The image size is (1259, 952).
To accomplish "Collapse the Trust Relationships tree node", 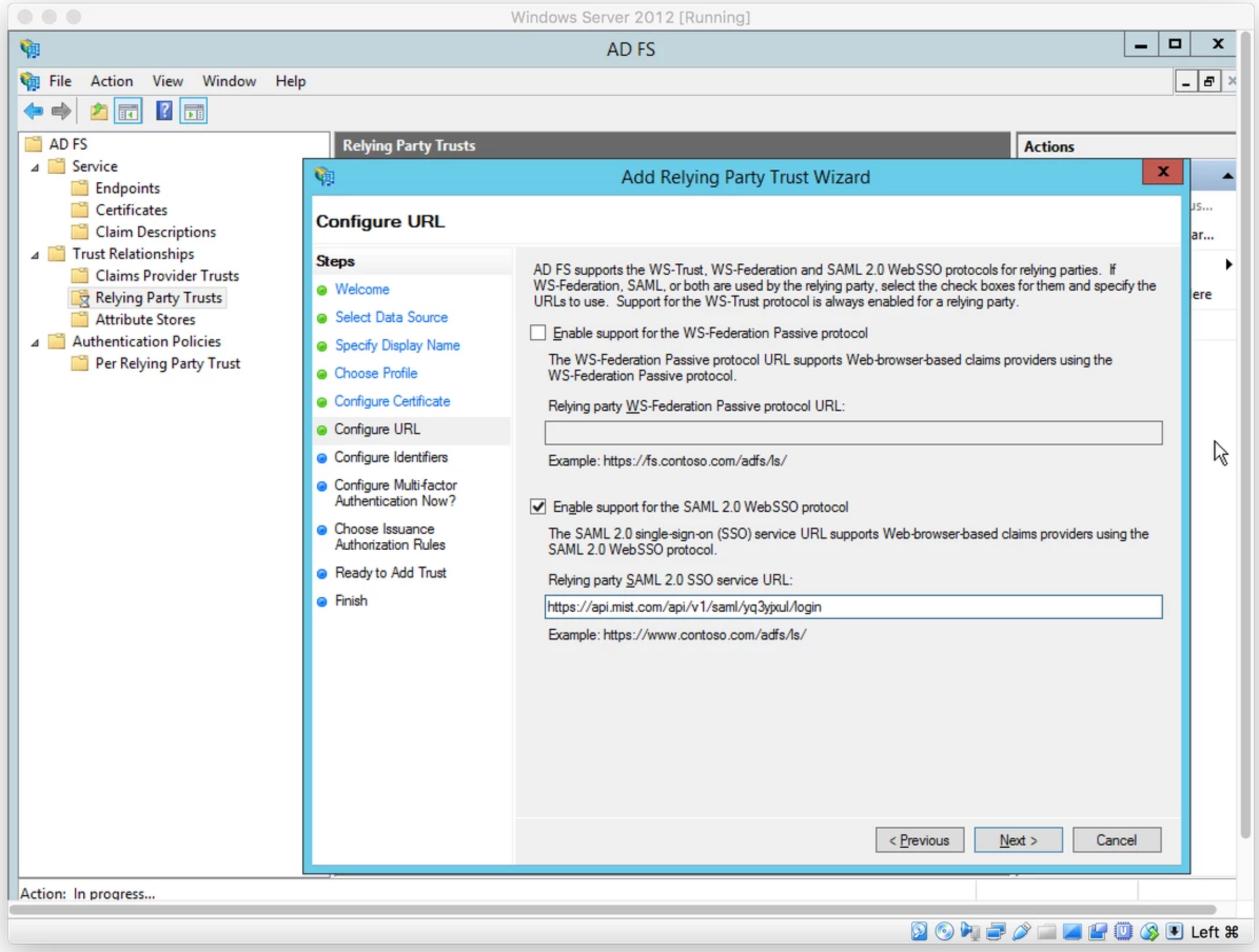I will (x=35, y=255).
